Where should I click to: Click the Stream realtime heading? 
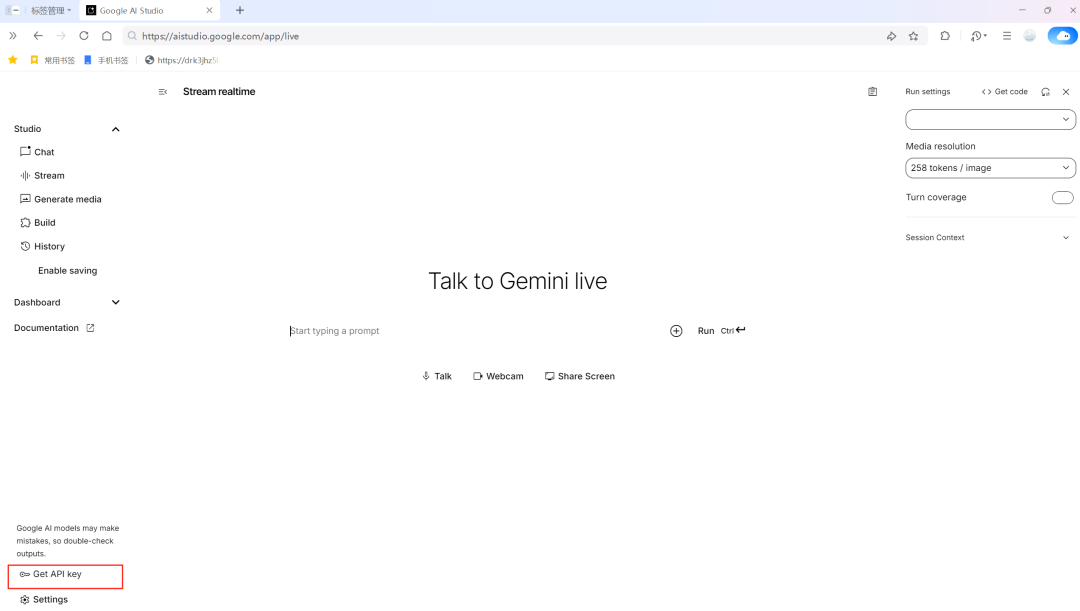(219, 92)
